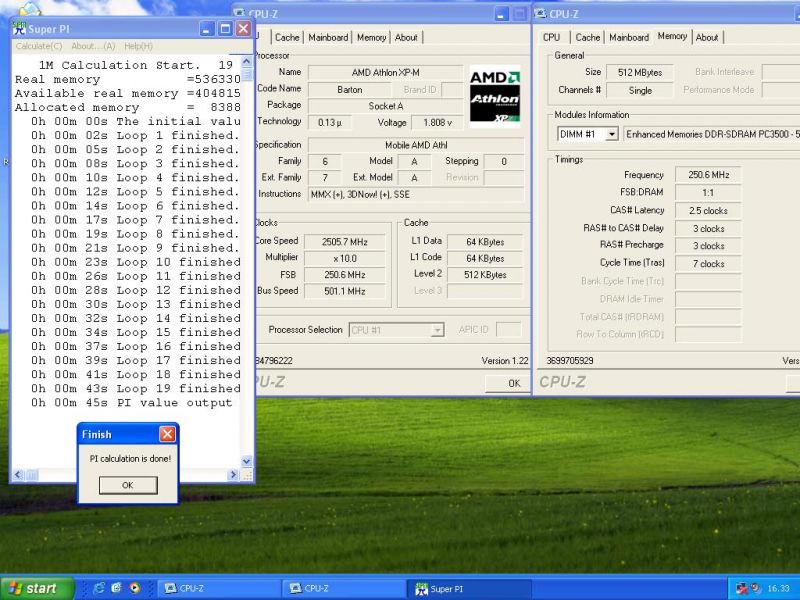
Task: Open Mainboard tab in processor CPU-Z window
Action: click(x=328, y=37)
